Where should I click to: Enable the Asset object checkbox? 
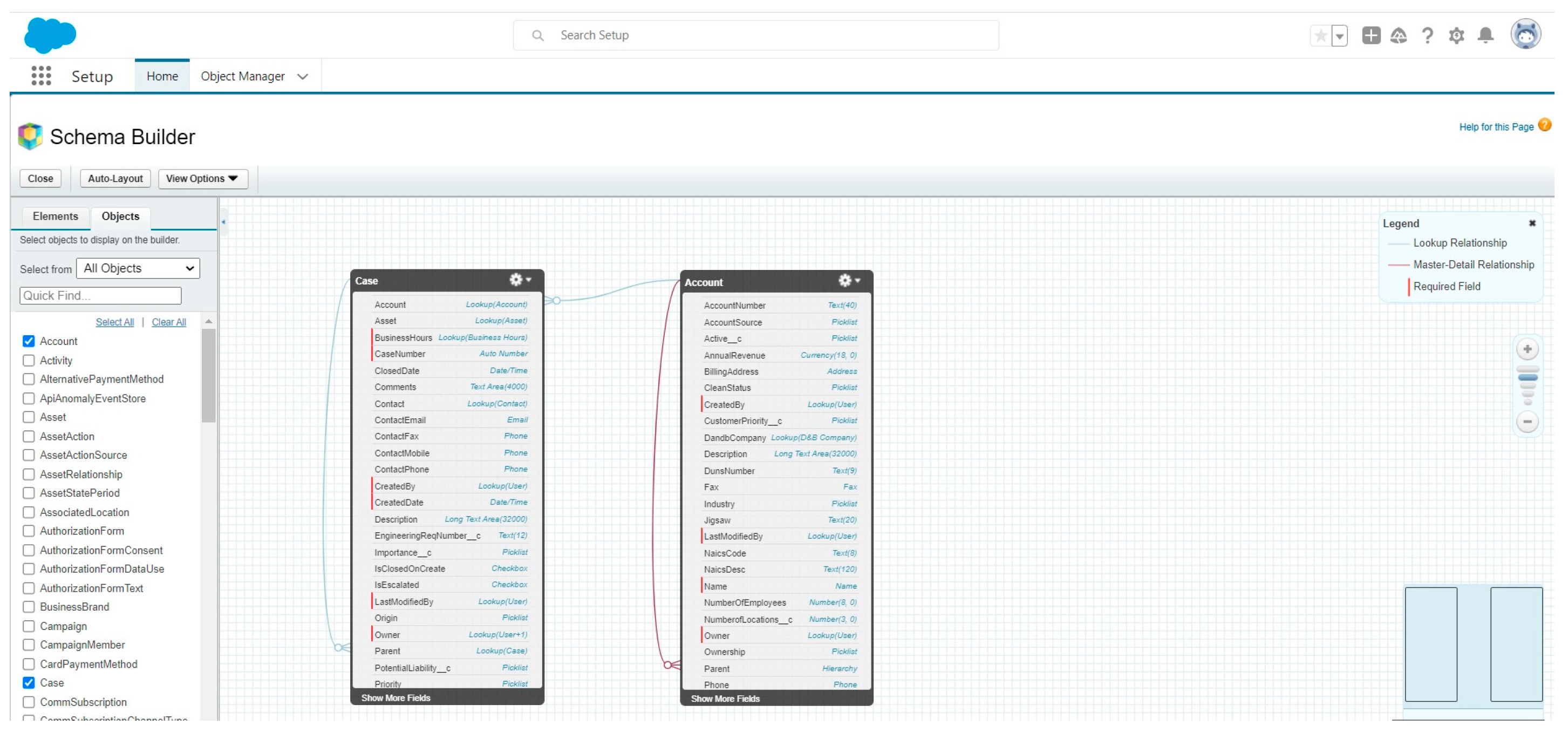coord(29,418)
